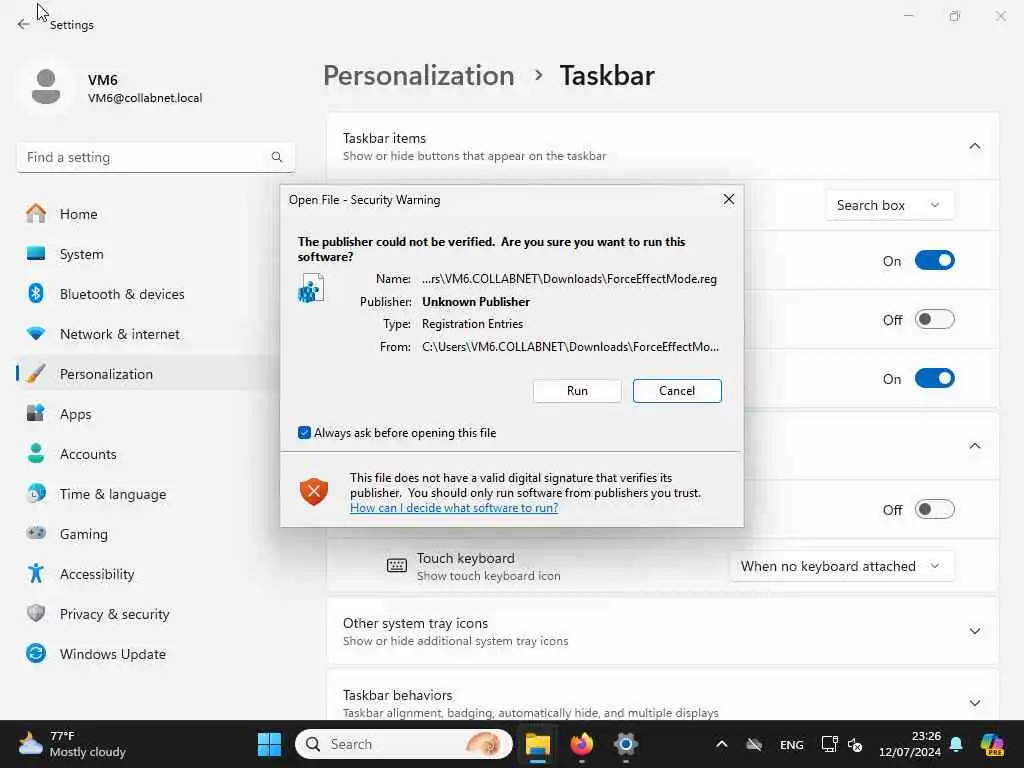Image resolution: width=1024 pixels, height=768 pixels.
Task: Uncheck Always ask before opening this file
Action: tap(304, 432)
